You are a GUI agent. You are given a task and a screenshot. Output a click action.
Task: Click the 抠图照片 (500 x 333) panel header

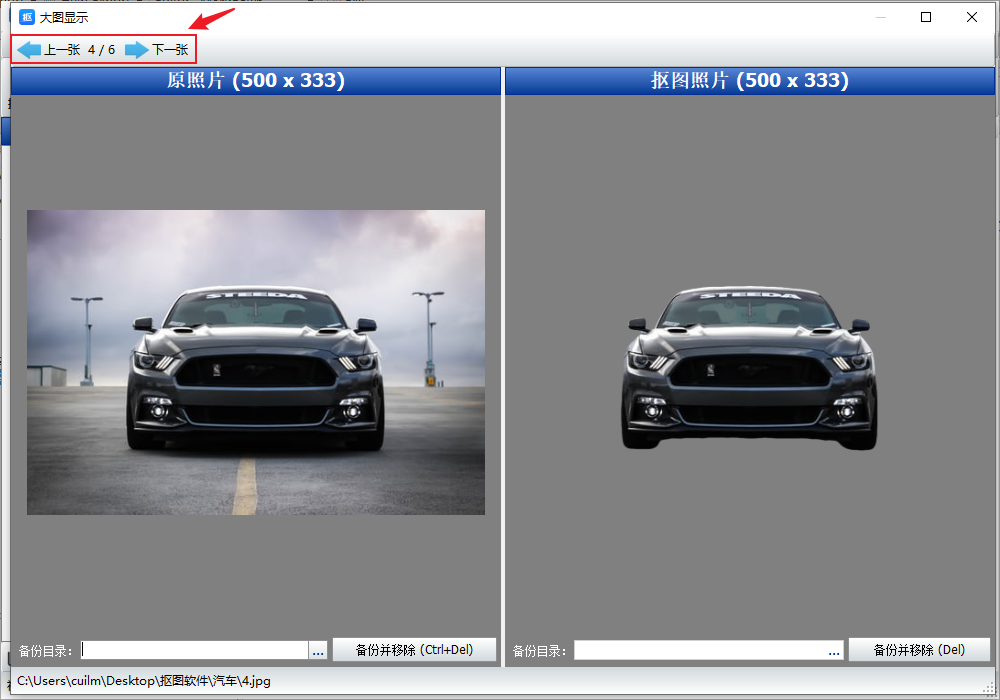point(750,81)
